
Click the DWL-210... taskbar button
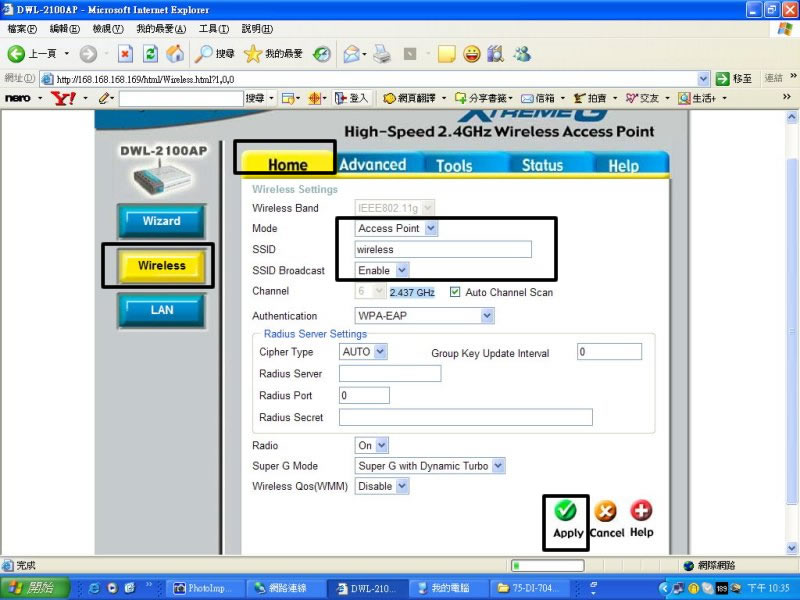[x=365, y=588]
